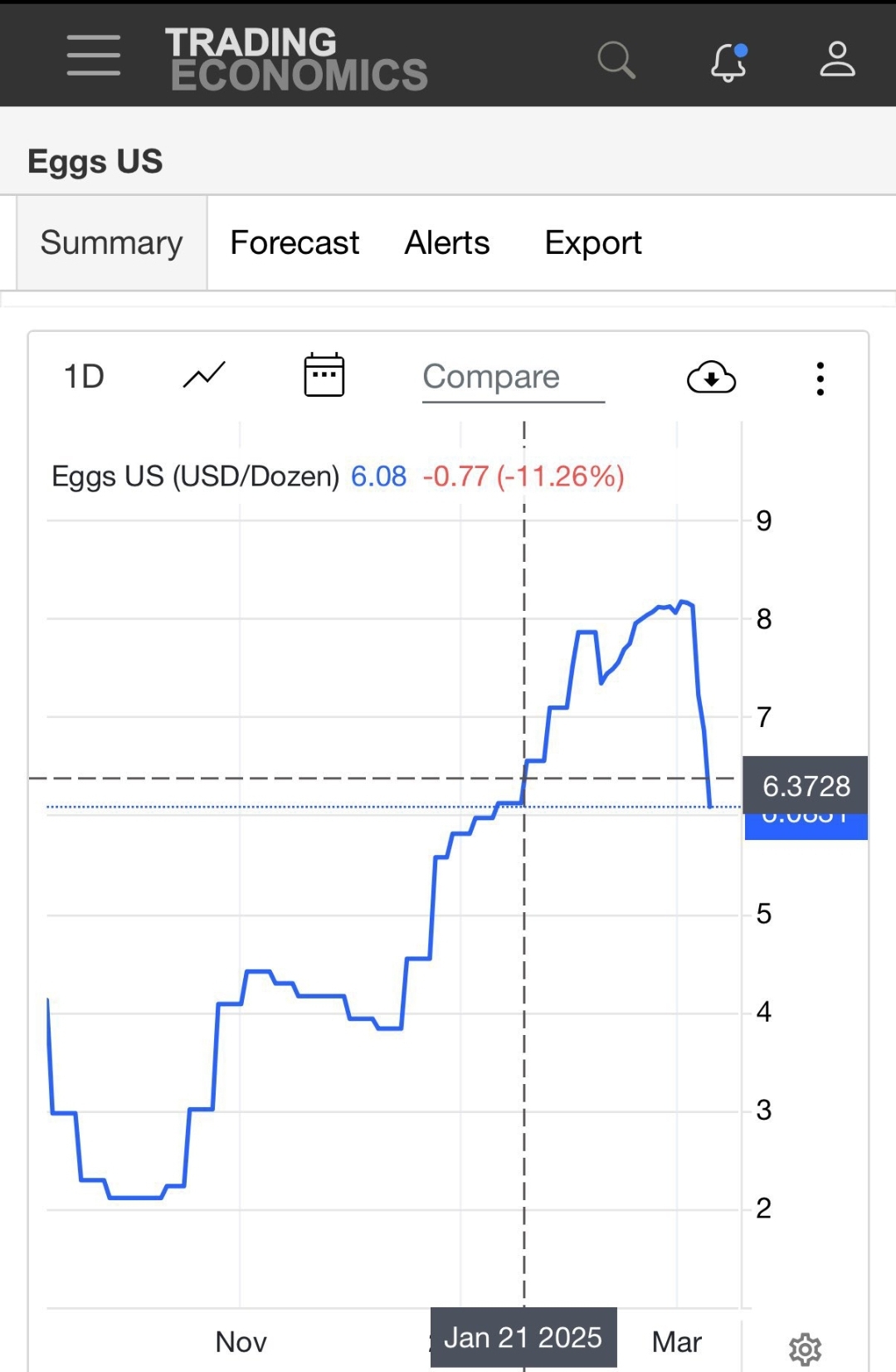Click the Eggs US page heading

coord(95,161)
